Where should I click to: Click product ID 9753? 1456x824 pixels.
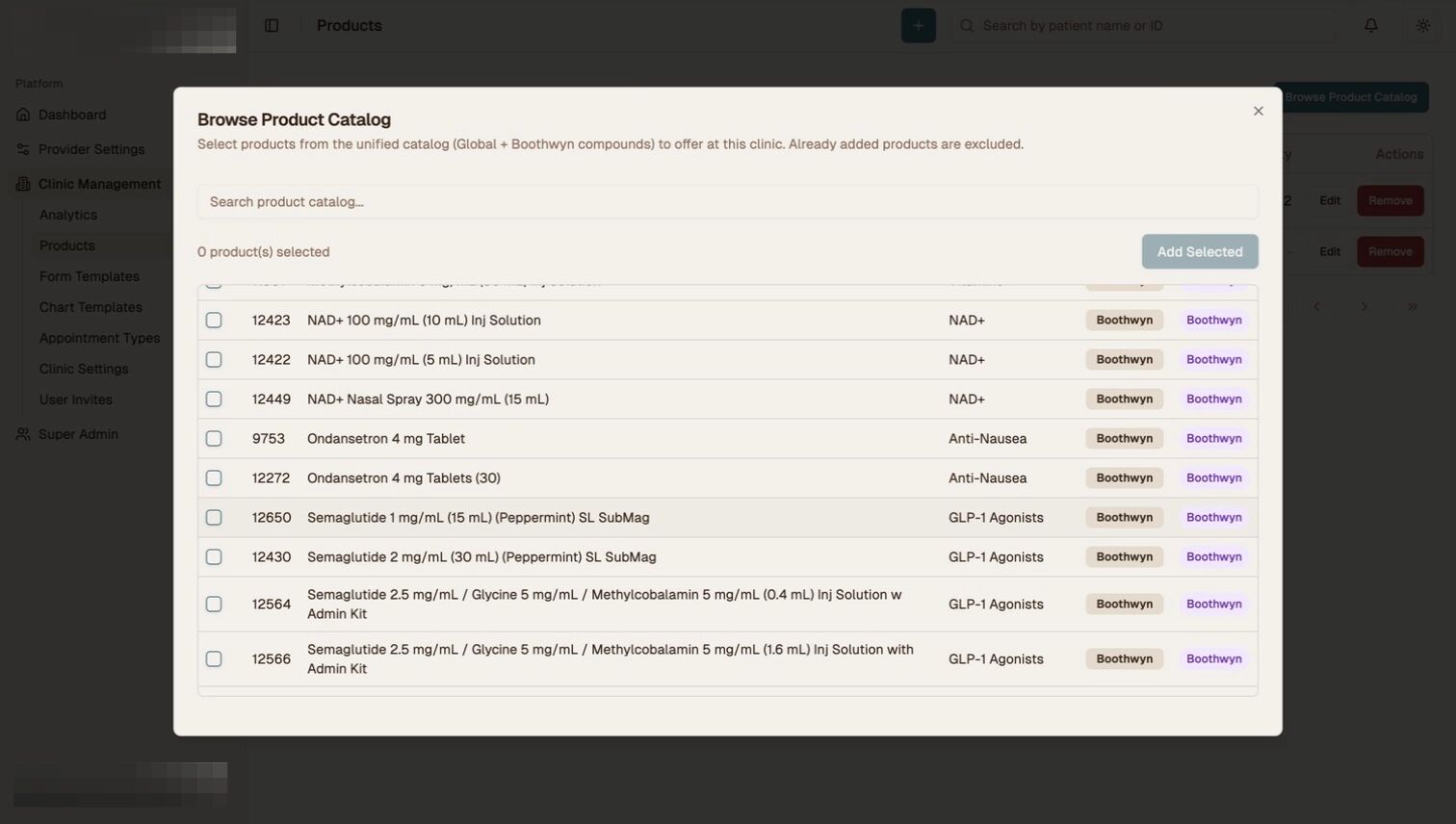[269, 439]
